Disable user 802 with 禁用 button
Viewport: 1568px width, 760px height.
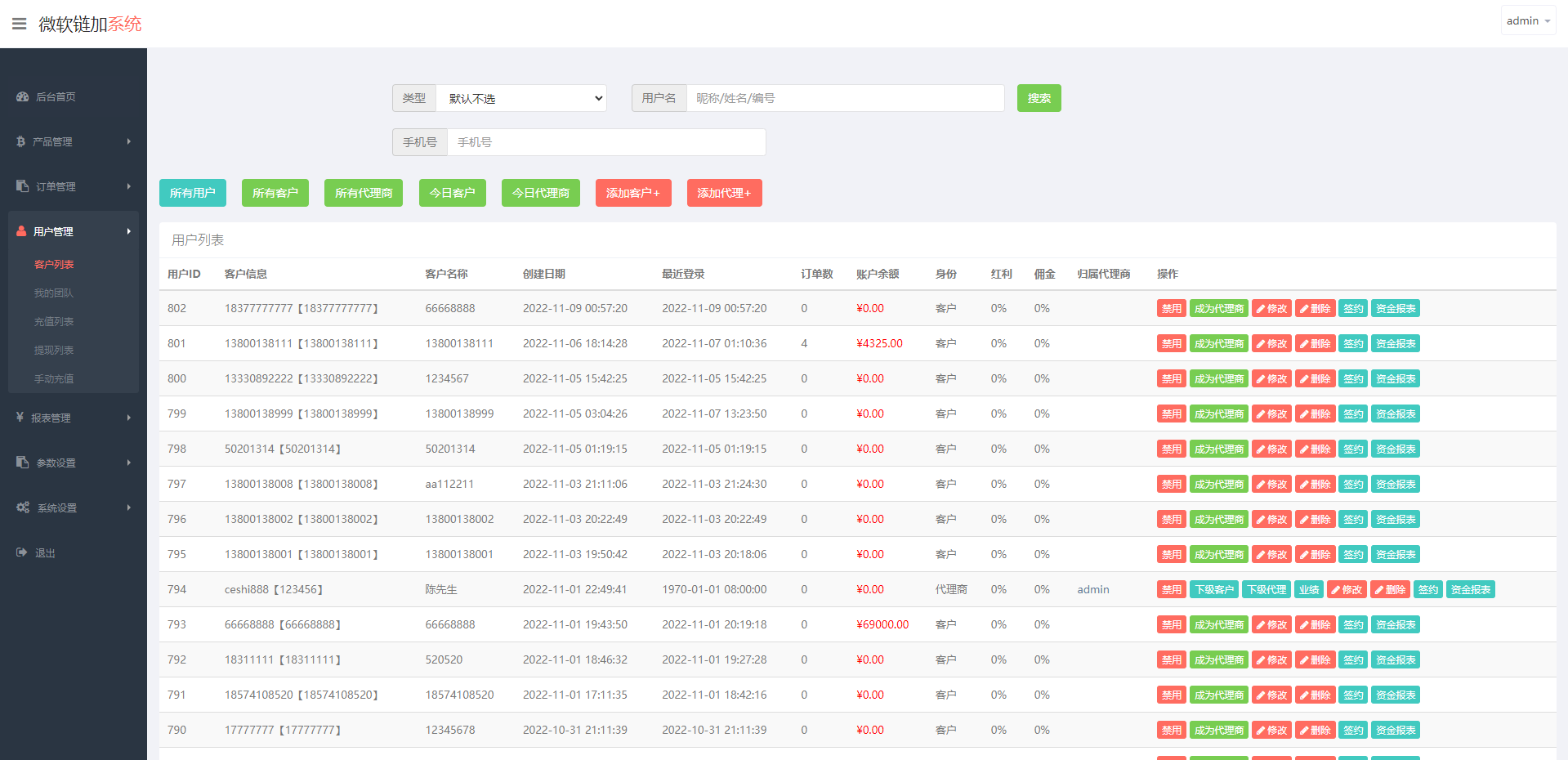1171,308
